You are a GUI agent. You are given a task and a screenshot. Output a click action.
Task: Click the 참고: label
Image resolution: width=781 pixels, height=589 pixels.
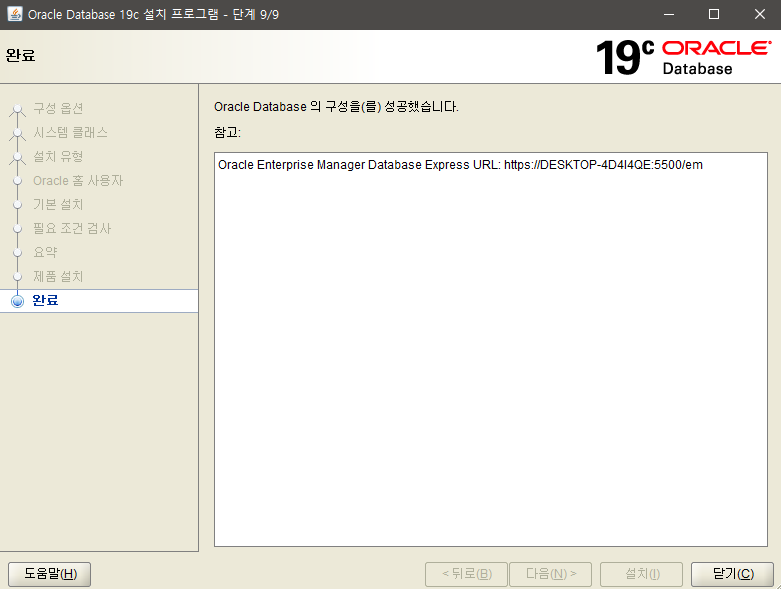(x=227, y=132)
